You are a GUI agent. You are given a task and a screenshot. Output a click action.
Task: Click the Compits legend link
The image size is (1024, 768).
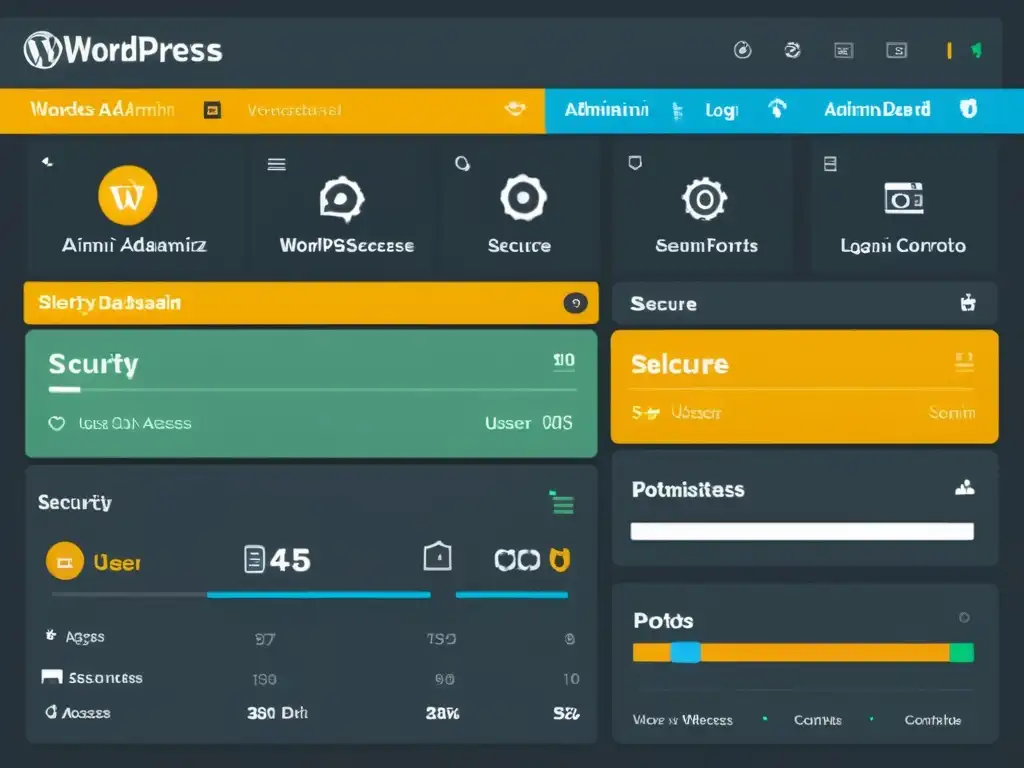(818, 720)
